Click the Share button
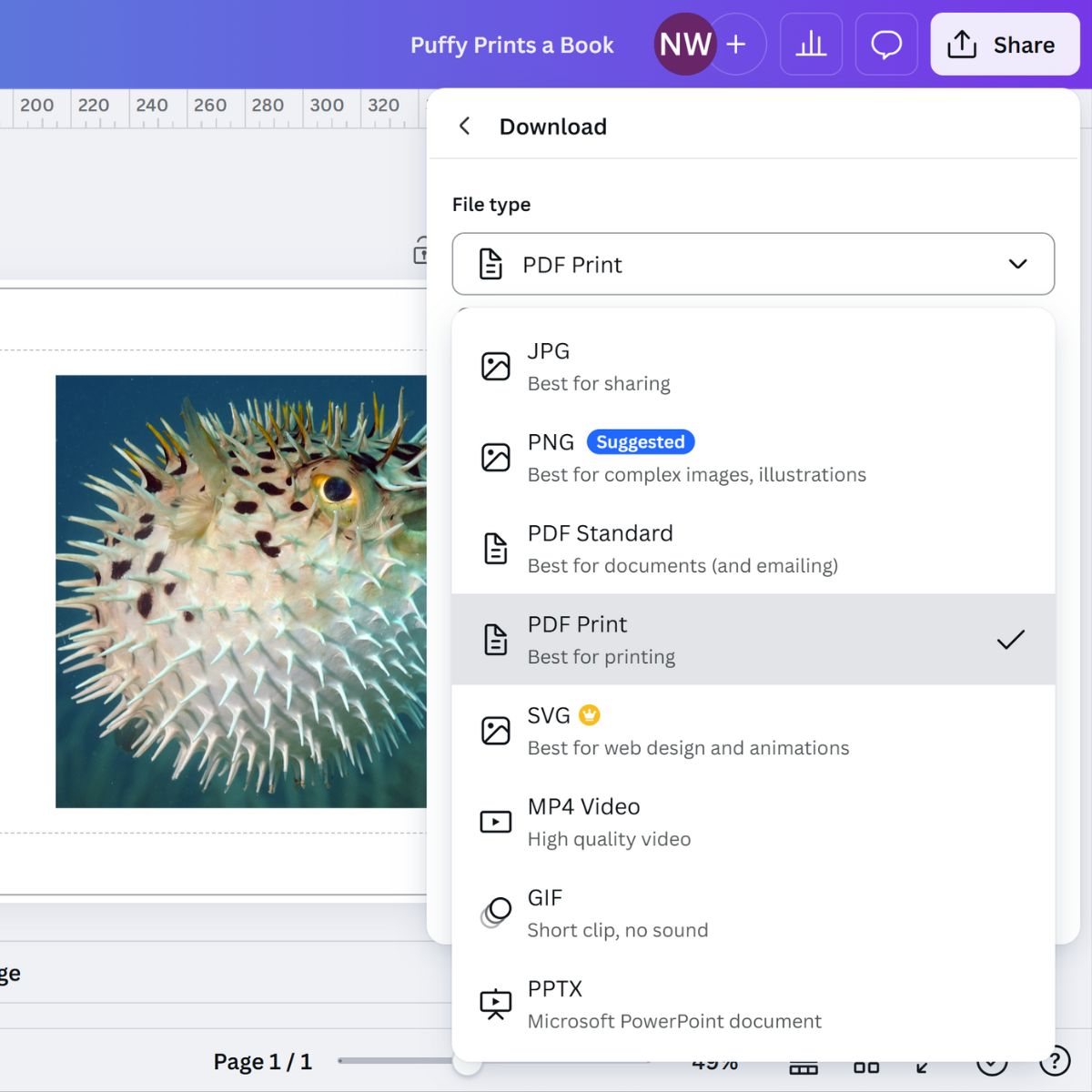1092x1092 pixels. tap(1005, 44)
